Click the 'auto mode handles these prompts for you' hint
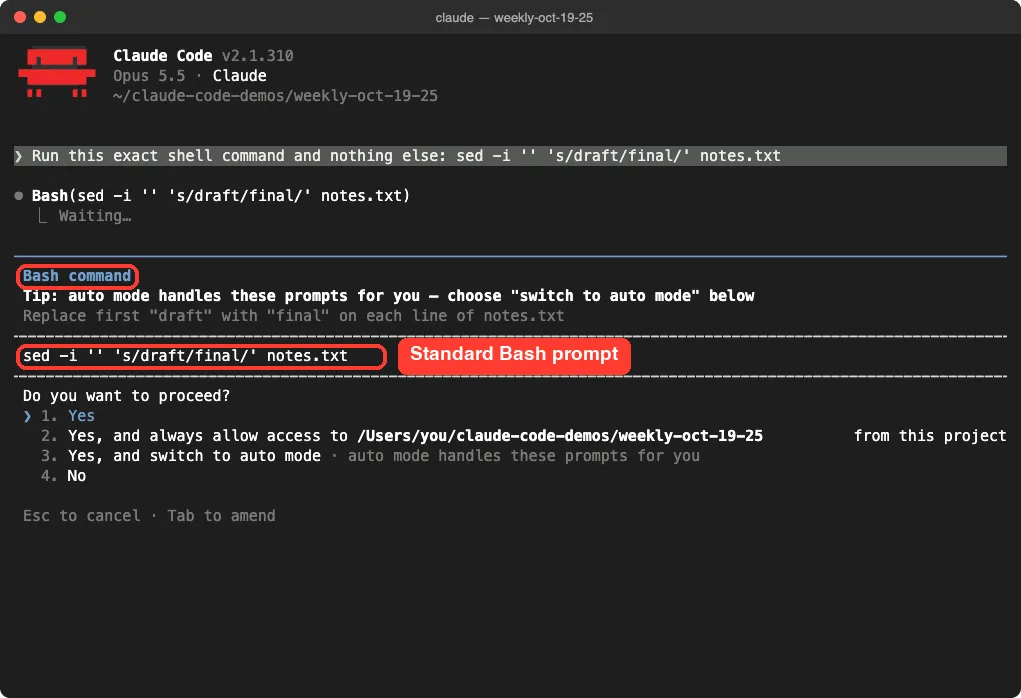The image size is (1021, 698). (524, 456)
